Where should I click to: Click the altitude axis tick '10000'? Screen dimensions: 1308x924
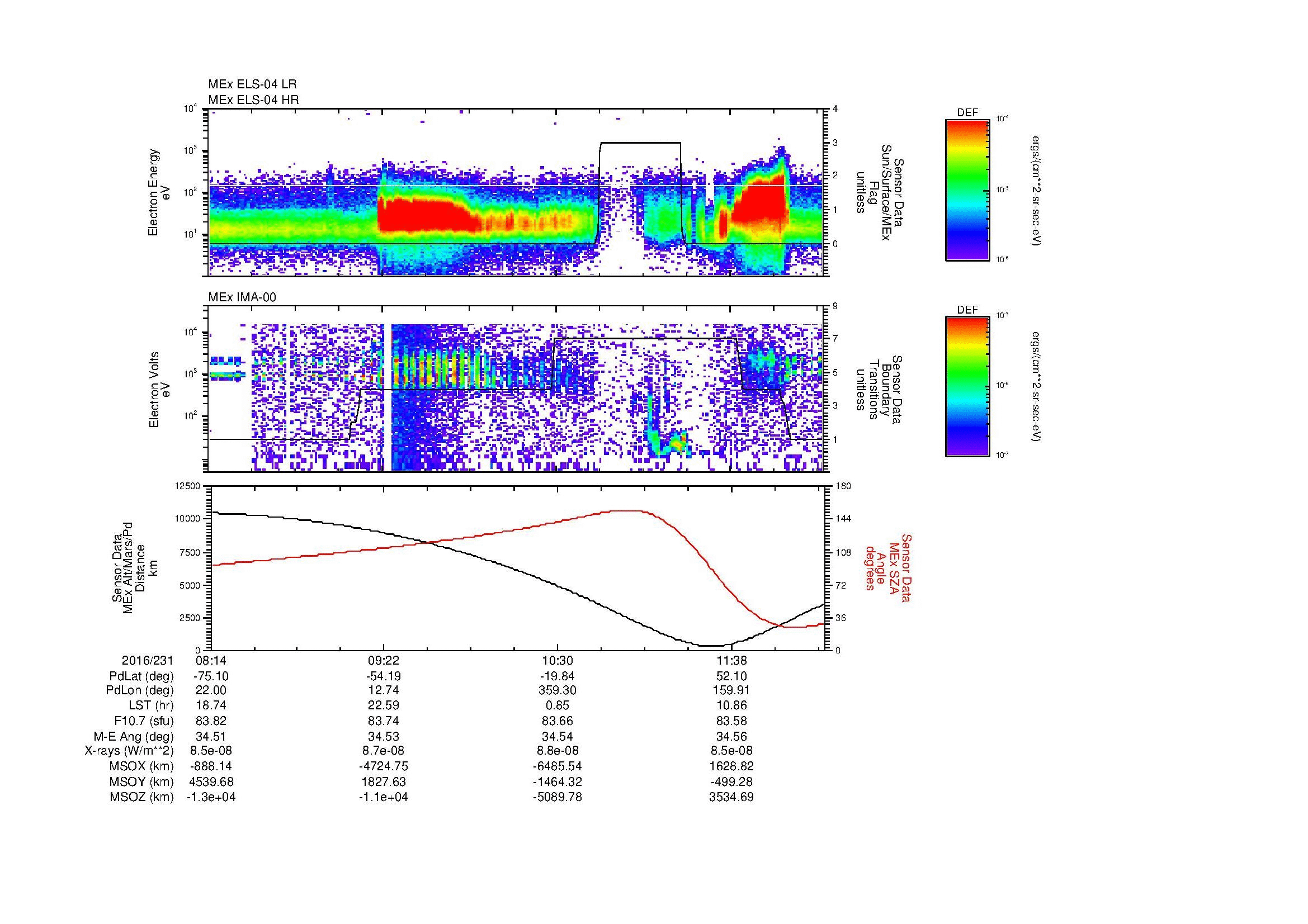click(x=188, y=519)
